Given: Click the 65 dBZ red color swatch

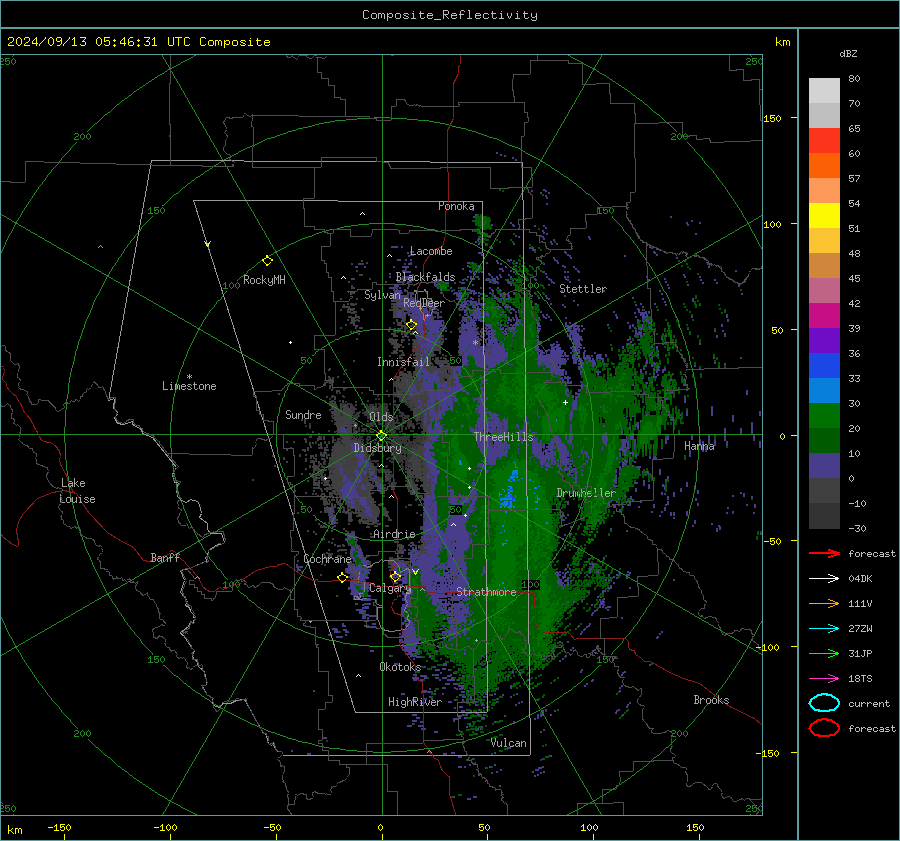Looking at the screenshot, I should click(x=824, y=140).
